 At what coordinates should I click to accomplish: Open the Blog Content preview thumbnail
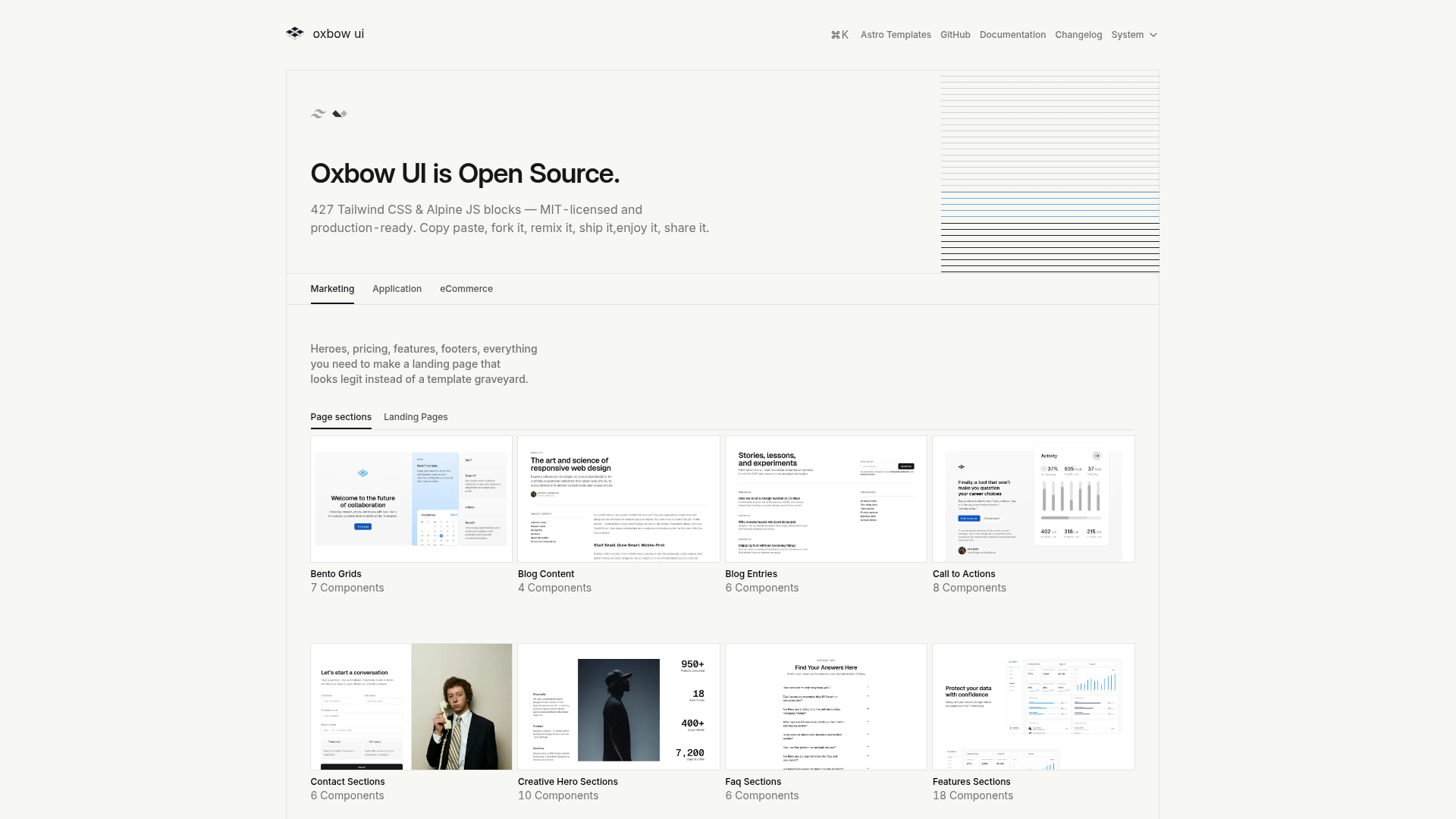tap(618, 499)
